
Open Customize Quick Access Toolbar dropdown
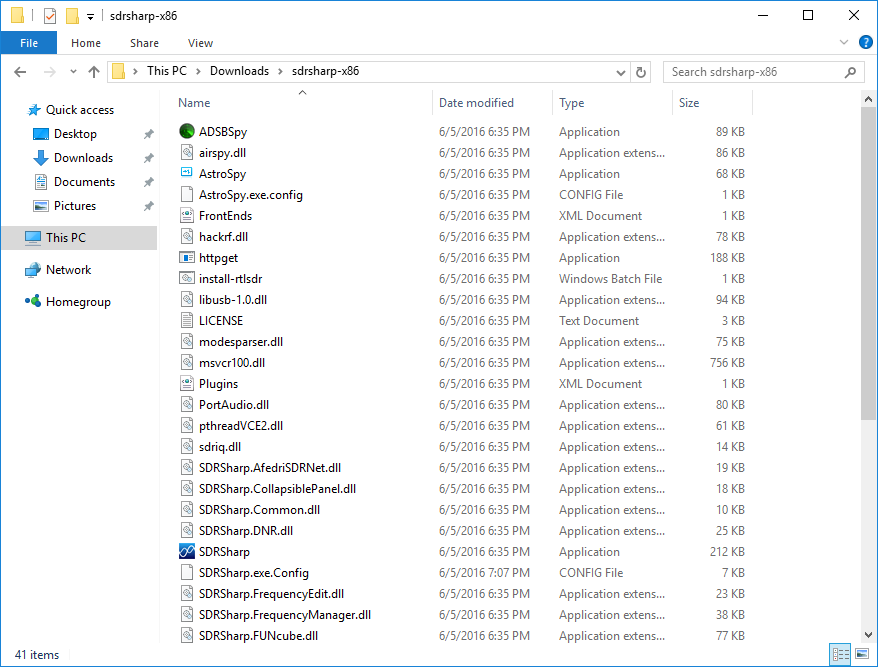tap(90, 17)
